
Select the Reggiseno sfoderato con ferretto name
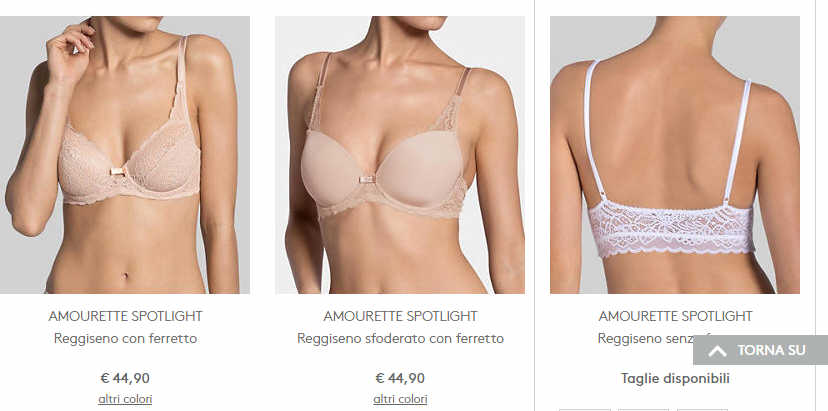[400, 339]
